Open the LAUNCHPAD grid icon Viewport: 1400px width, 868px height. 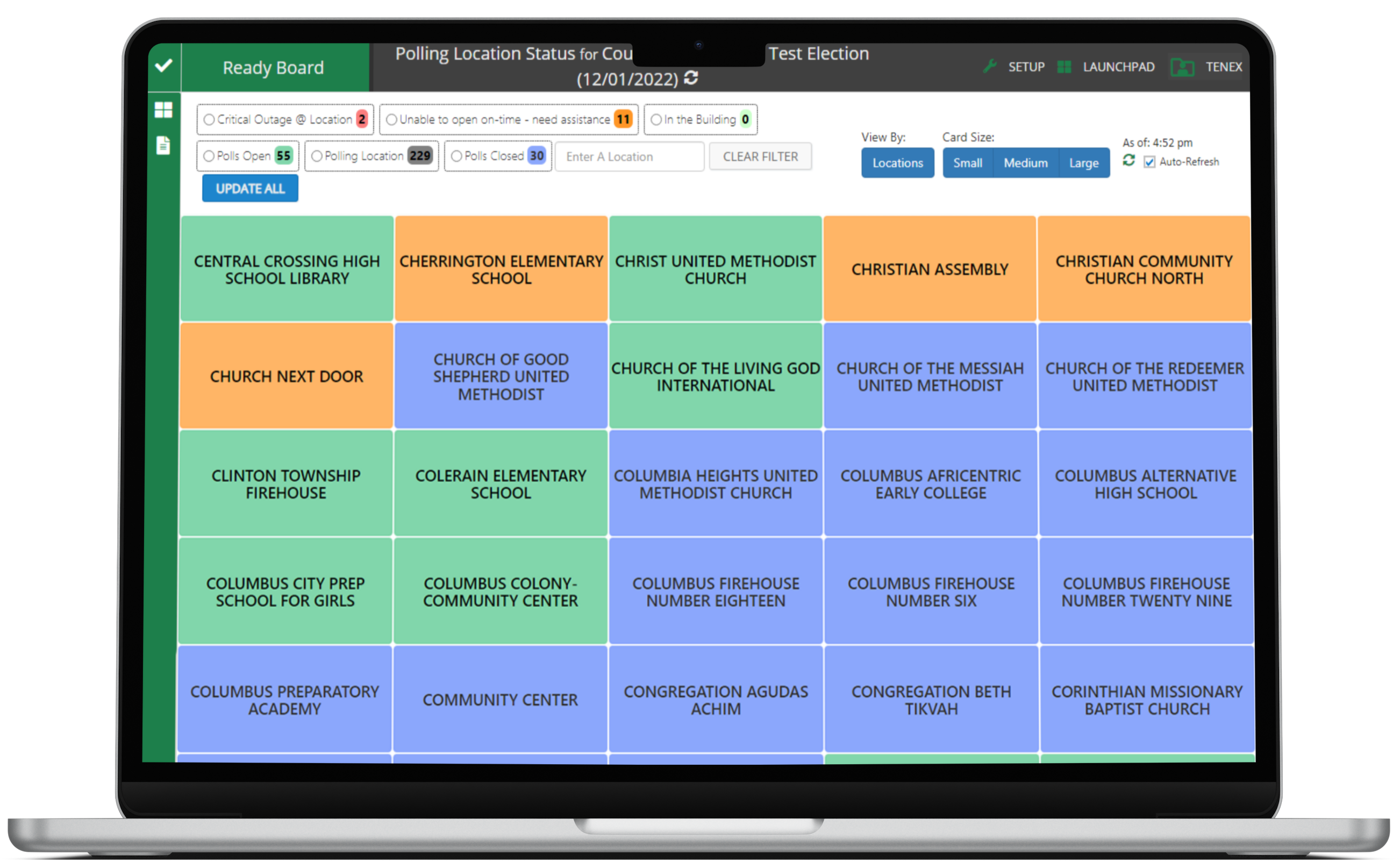[x=1064, y=67]
